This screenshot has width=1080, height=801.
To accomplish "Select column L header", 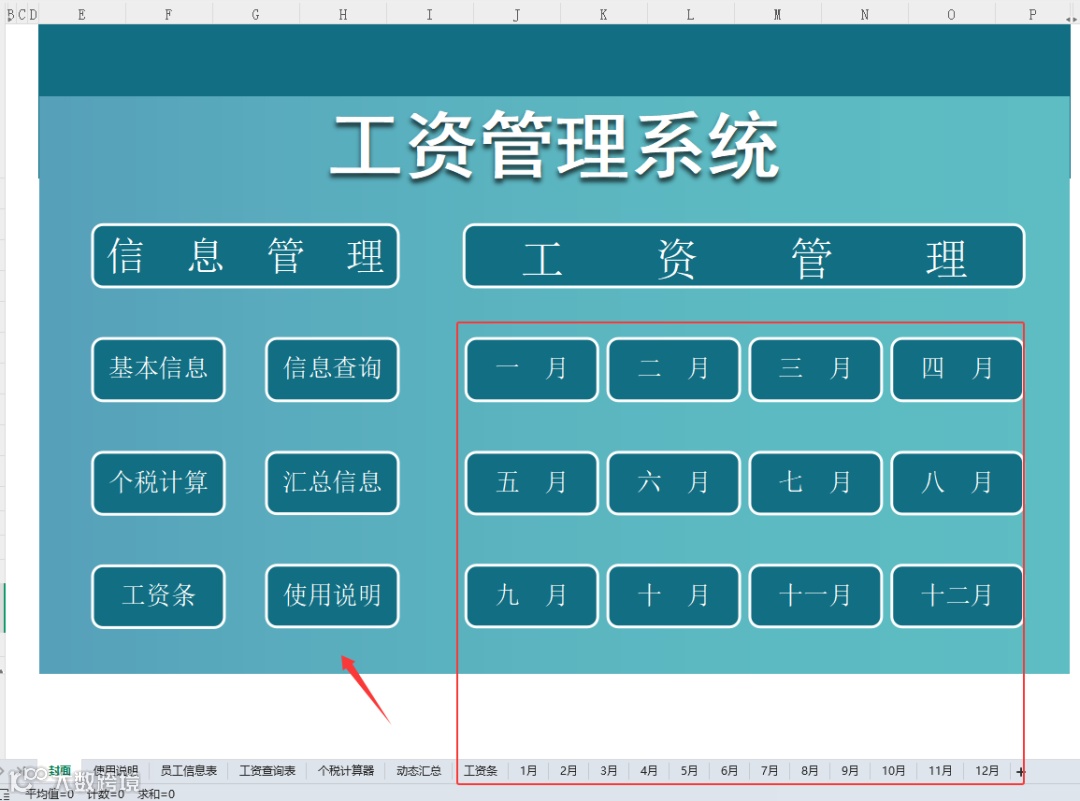I will pyautogui.click(x=691, y=14).
